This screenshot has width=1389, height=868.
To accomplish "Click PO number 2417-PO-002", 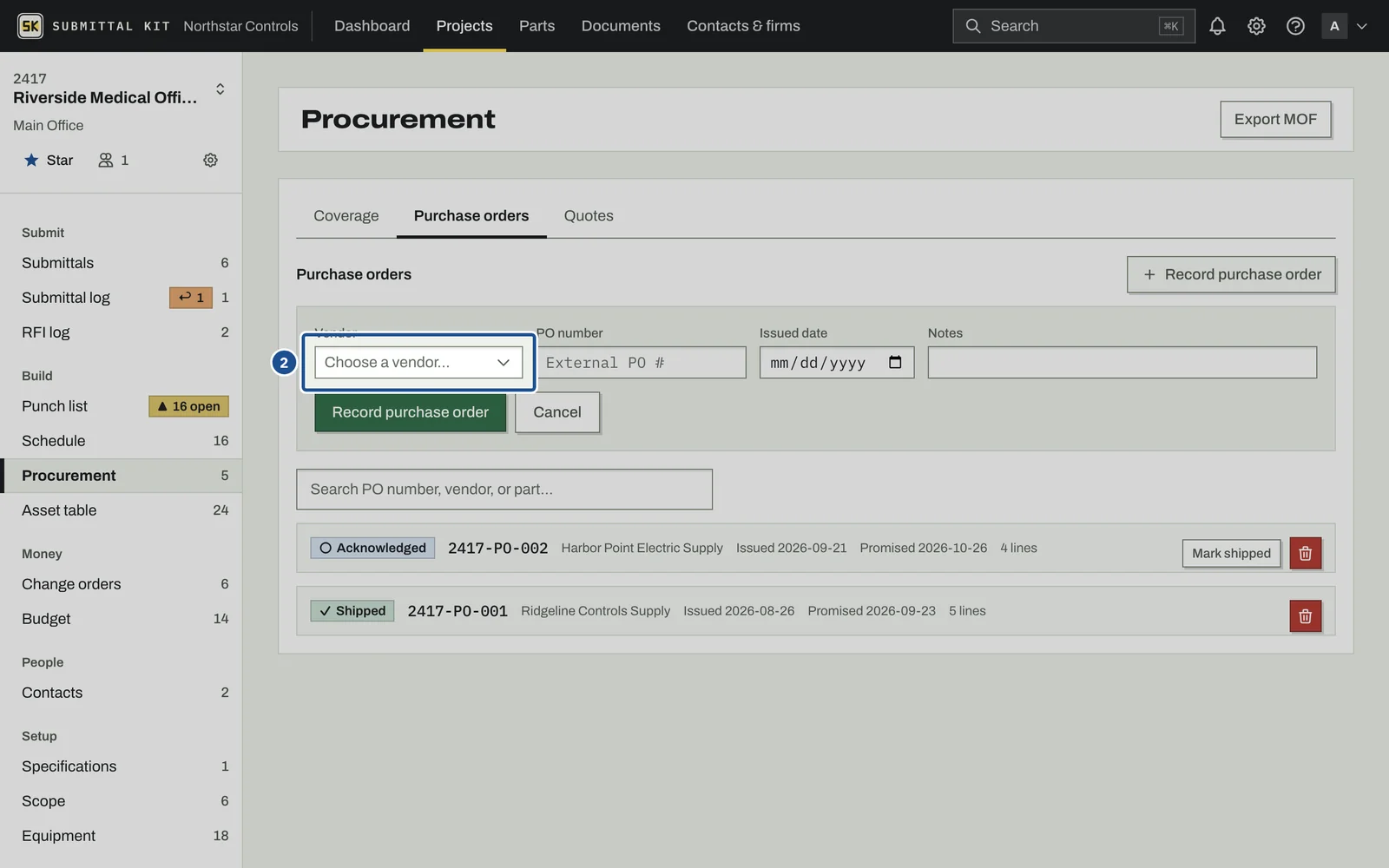I will point(497,549).
